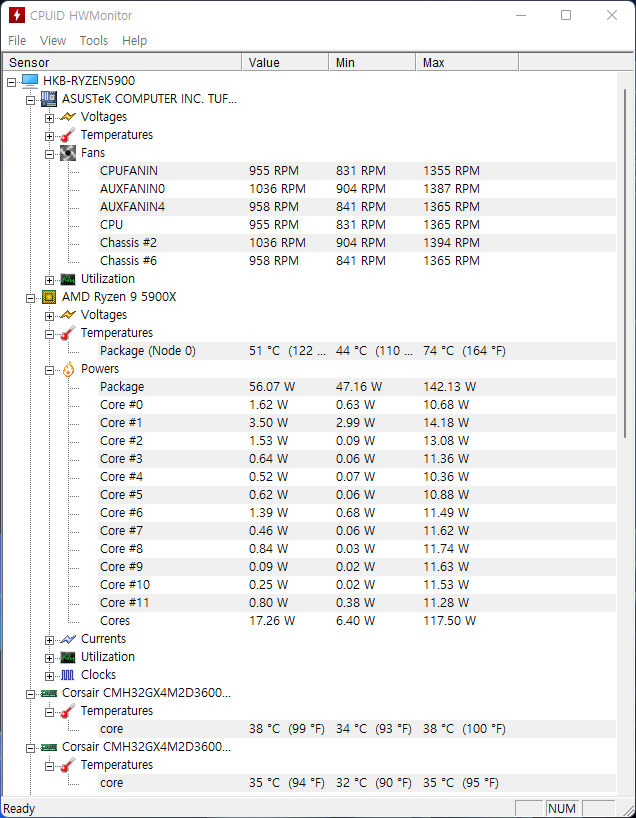Click the first Corsair memory module icon
636x818 pixels.
(49, 693)
